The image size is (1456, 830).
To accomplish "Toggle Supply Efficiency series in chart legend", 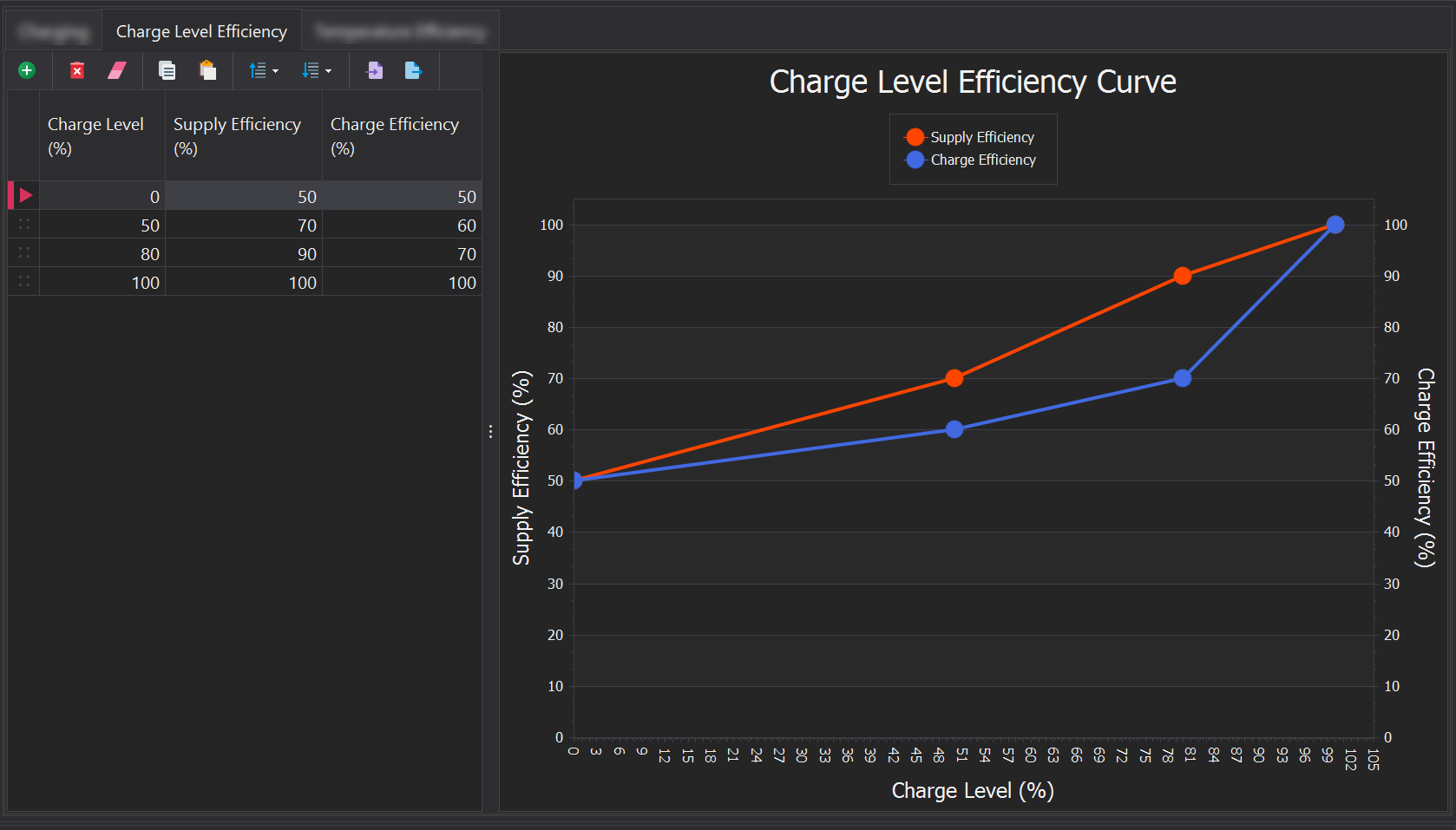I will click(970, 137).
